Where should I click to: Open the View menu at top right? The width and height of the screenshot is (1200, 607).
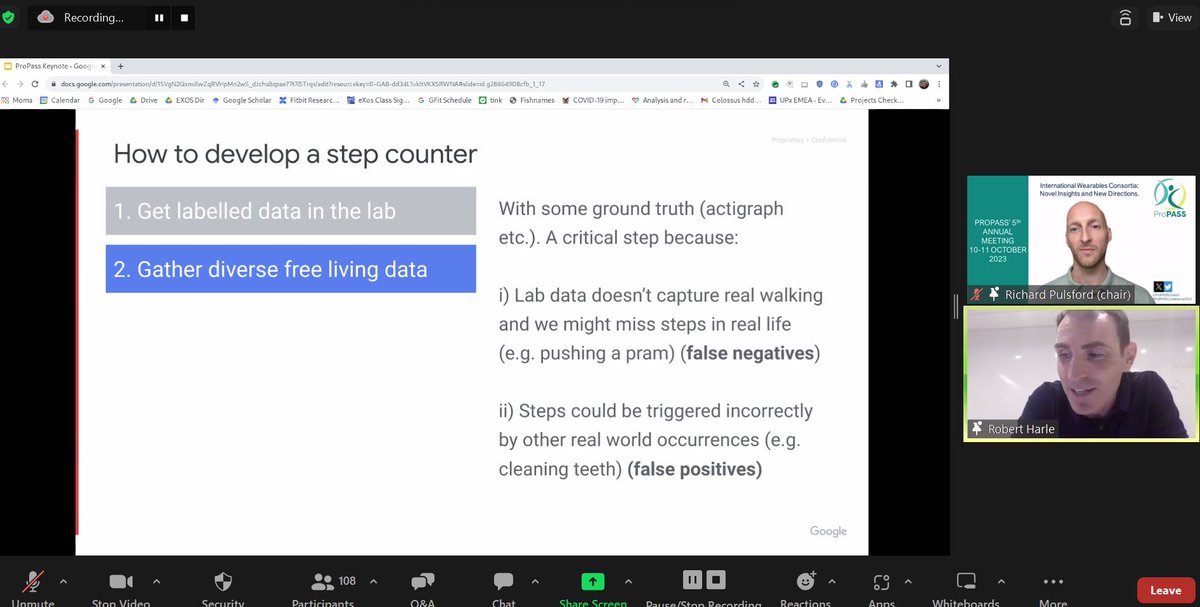coord(1172,17)
